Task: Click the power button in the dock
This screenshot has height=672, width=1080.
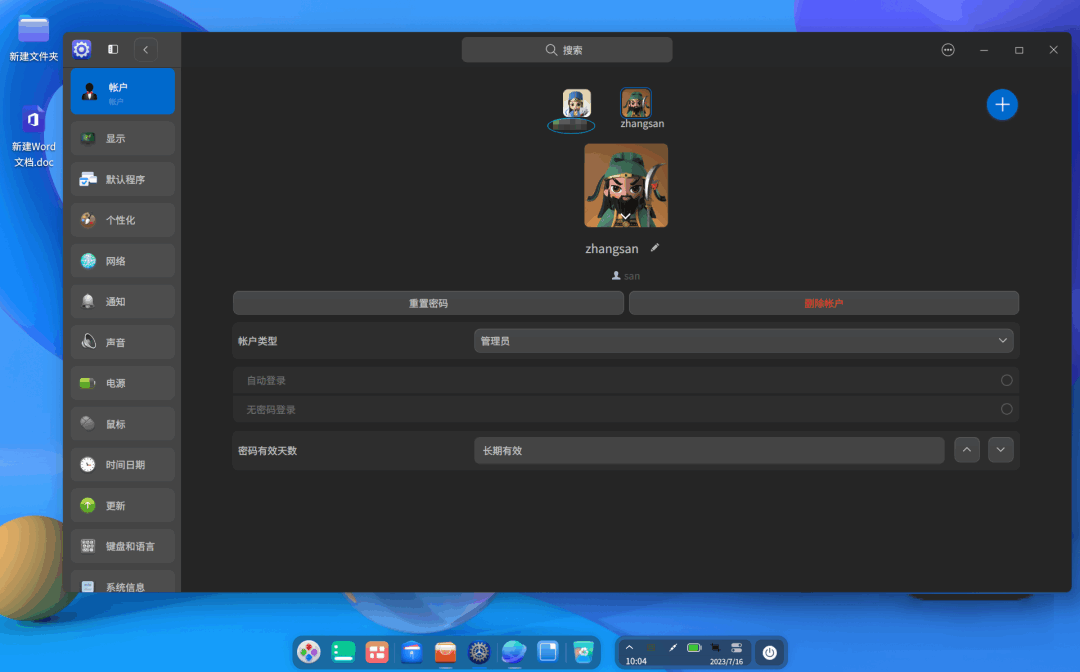Action: [x=769, y=652]
